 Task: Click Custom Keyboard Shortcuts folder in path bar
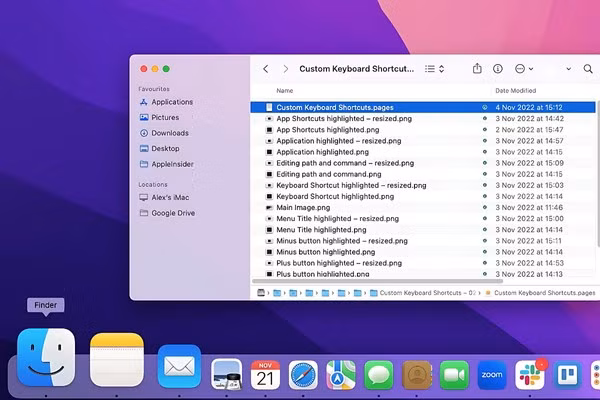(423, 293)
